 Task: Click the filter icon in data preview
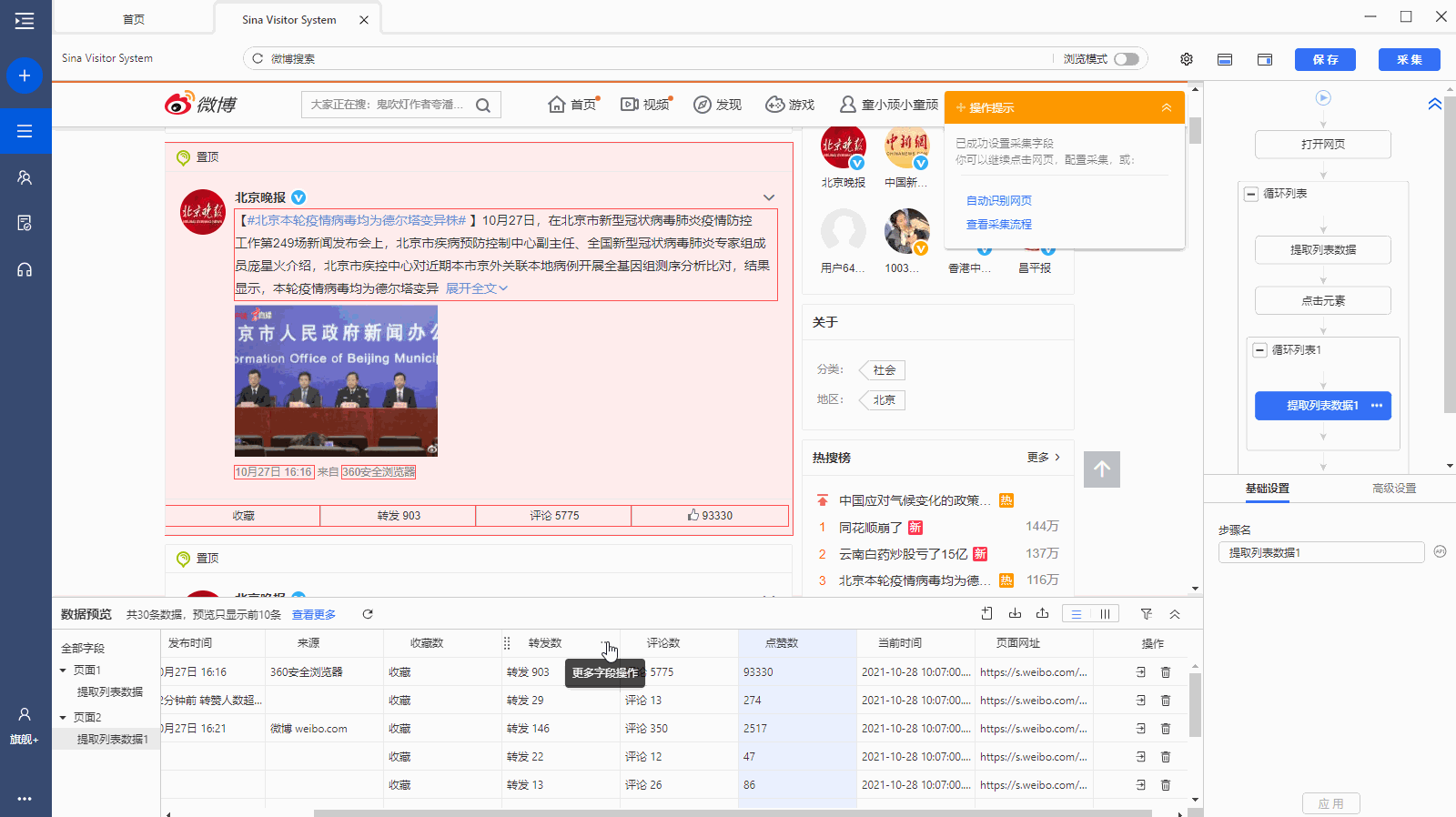pyautogui.click(x=1147, y=614)
